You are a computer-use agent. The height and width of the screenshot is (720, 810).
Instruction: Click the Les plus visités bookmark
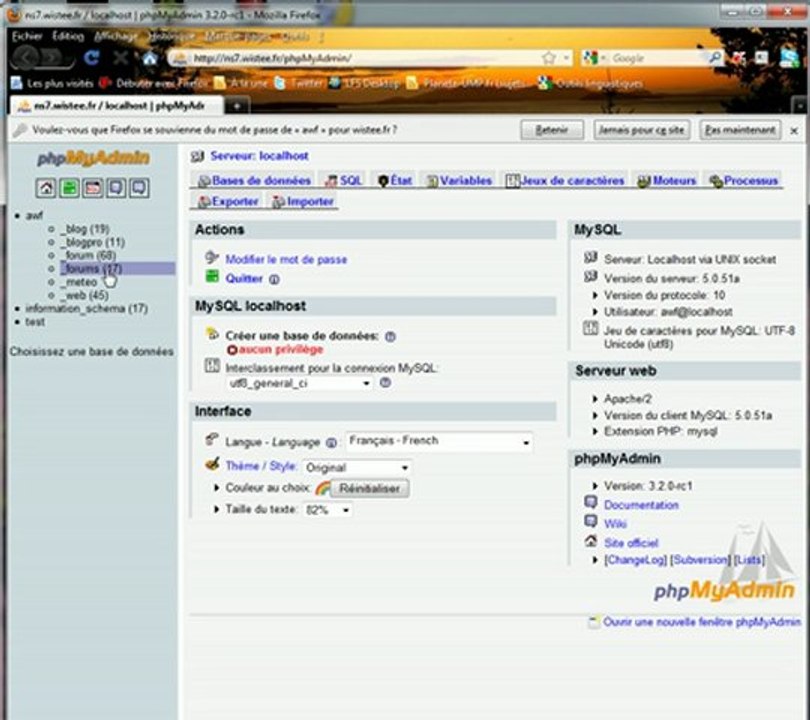[x=52, y=83]
